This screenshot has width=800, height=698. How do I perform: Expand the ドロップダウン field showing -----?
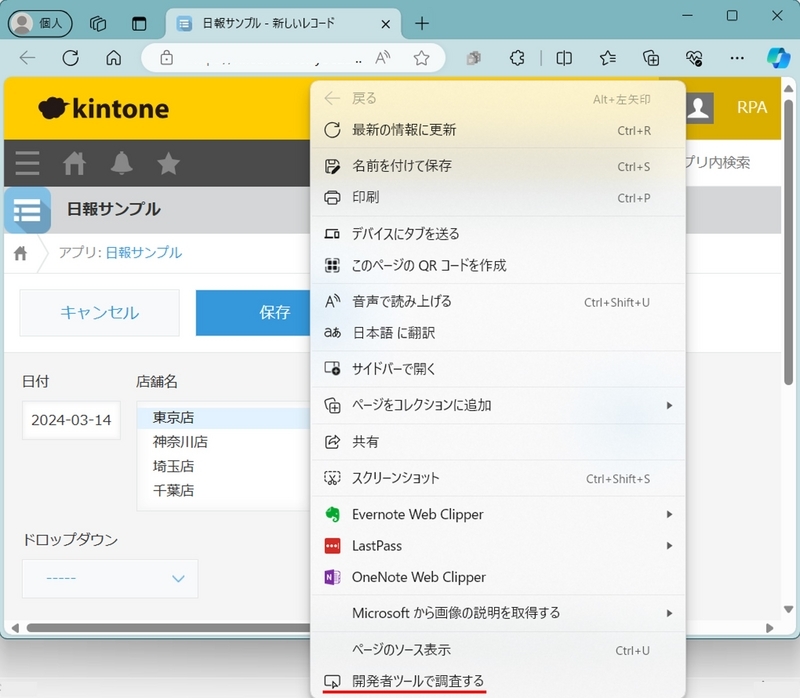(x=110, y=578)
